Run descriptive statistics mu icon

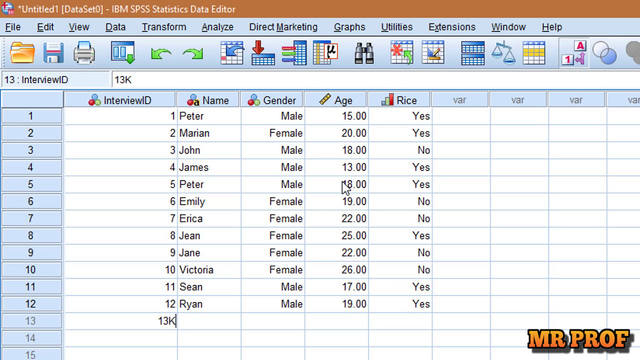(325, 53)
